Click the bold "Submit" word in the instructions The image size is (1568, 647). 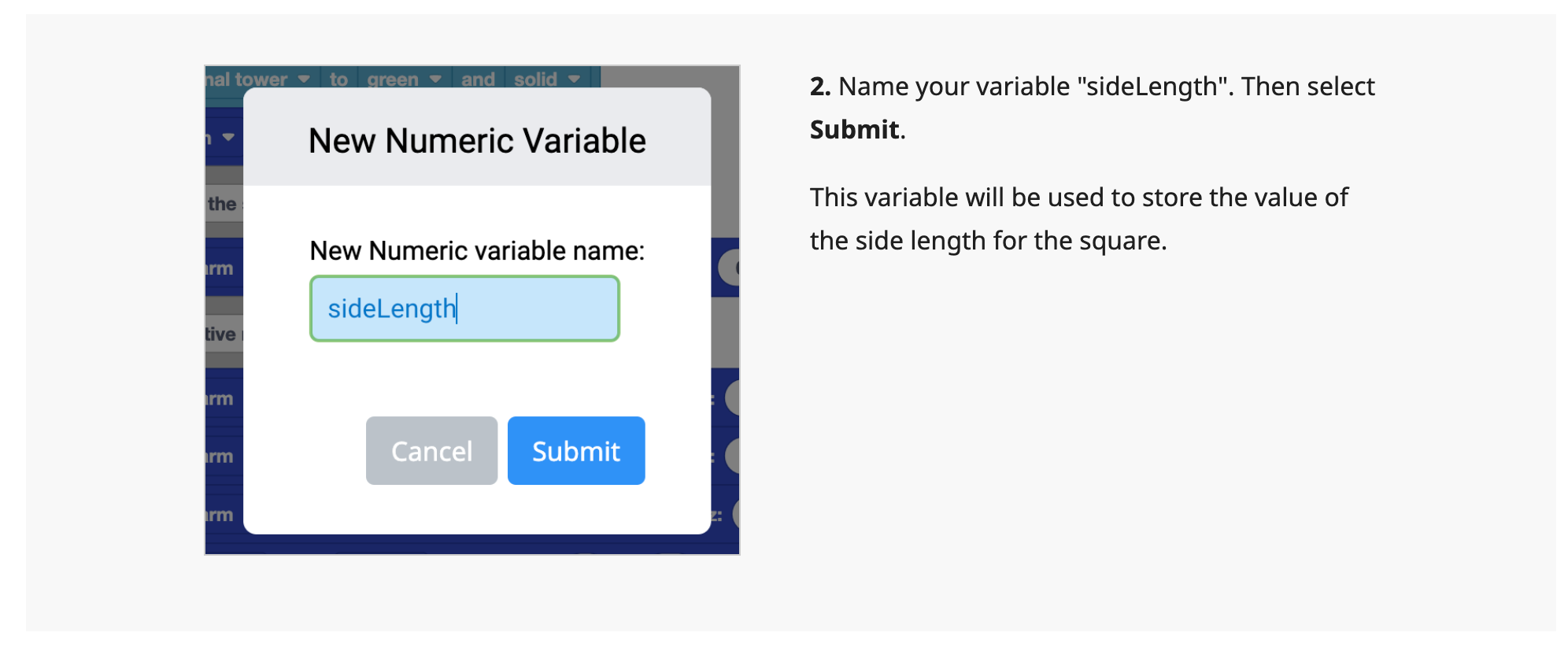point(853,130)
